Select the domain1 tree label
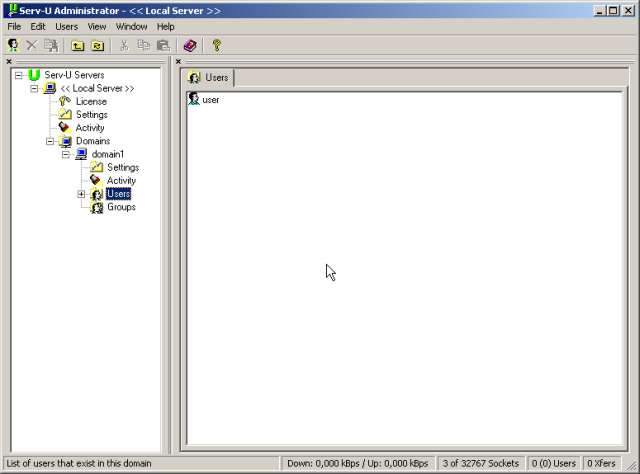Viewport: 640px width, 474px height. [108, 154]
